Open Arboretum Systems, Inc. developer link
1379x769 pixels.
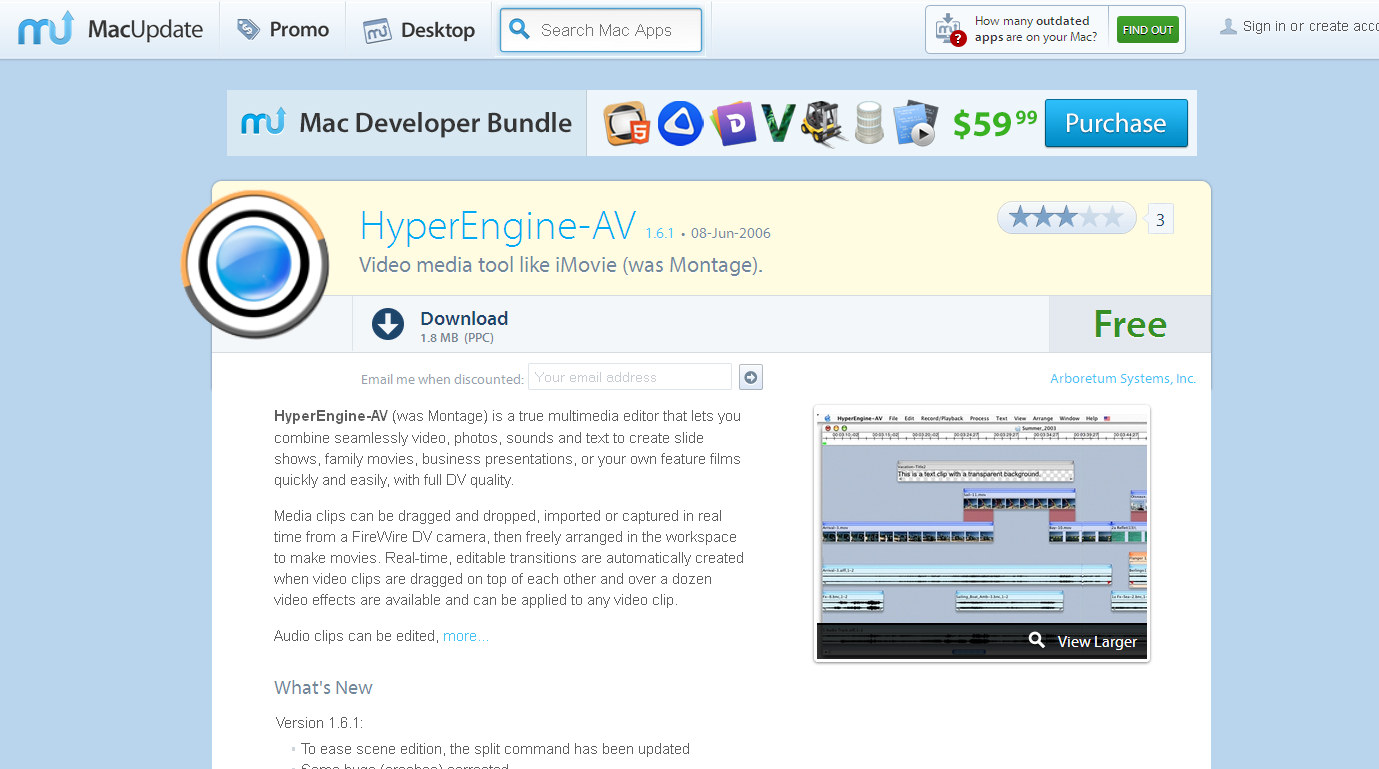click(1123, 378)
